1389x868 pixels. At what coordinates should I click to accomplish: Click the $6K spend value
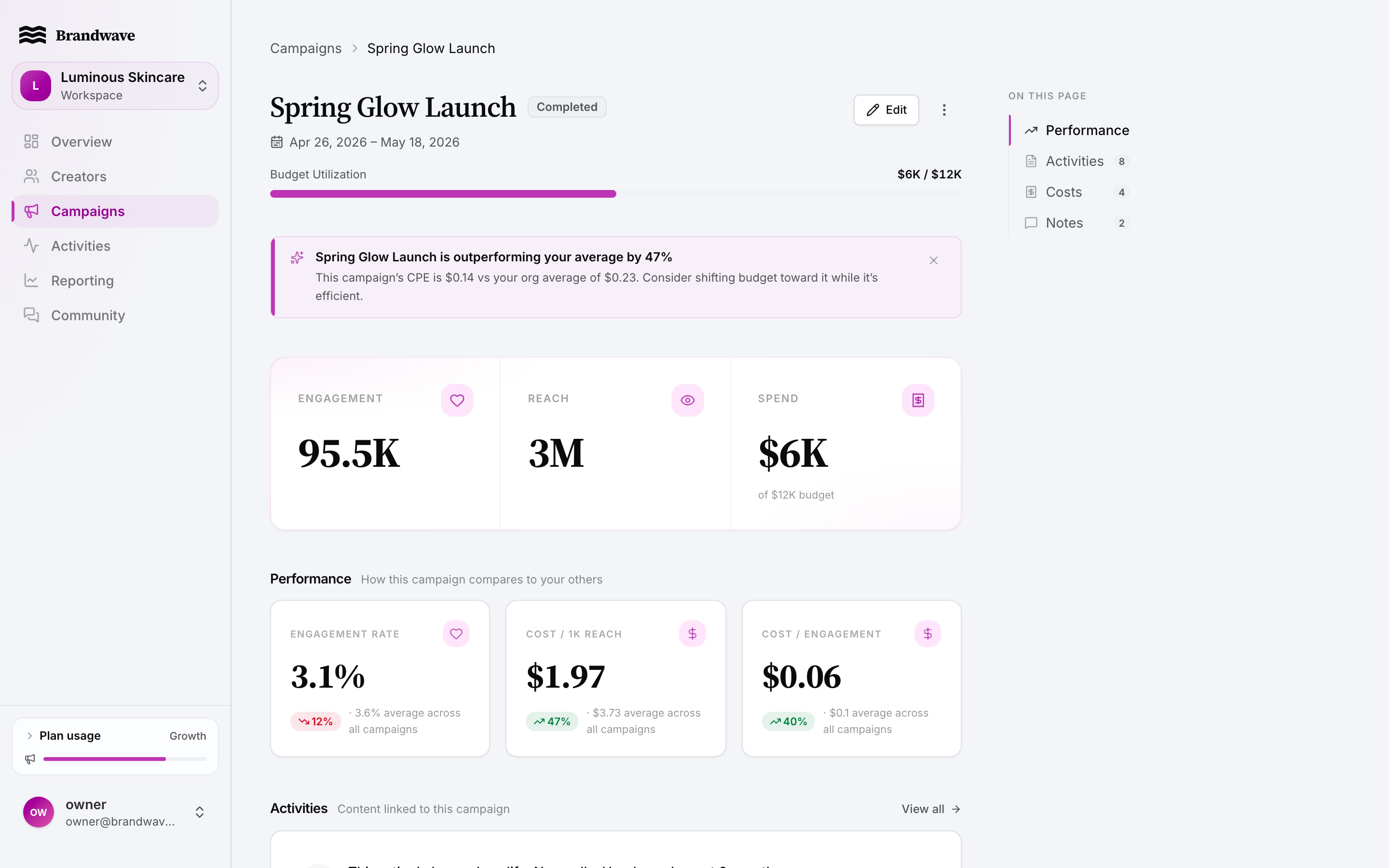[x=793, y=453]
